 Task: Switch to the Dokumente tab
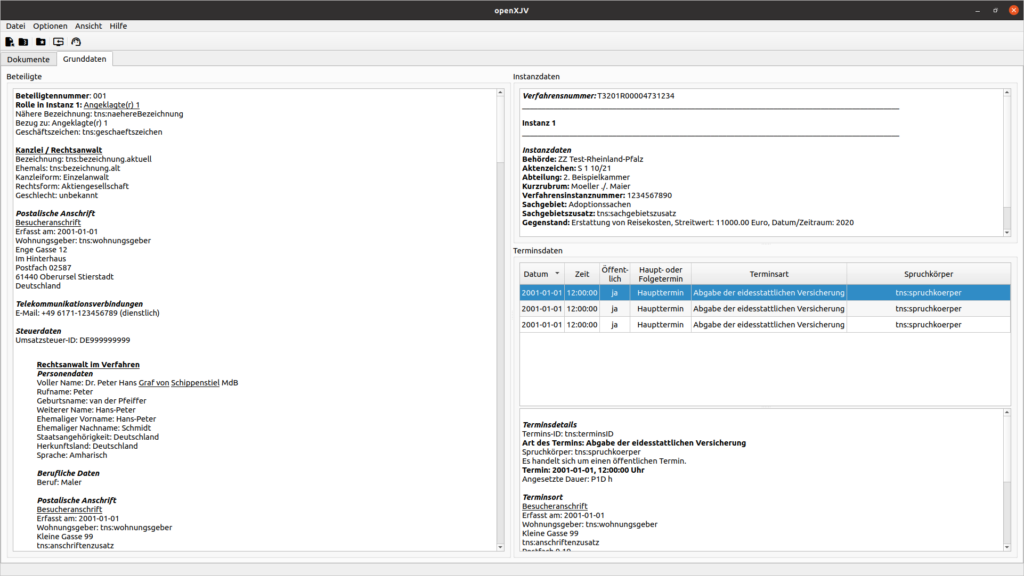(x=28, y=59)
